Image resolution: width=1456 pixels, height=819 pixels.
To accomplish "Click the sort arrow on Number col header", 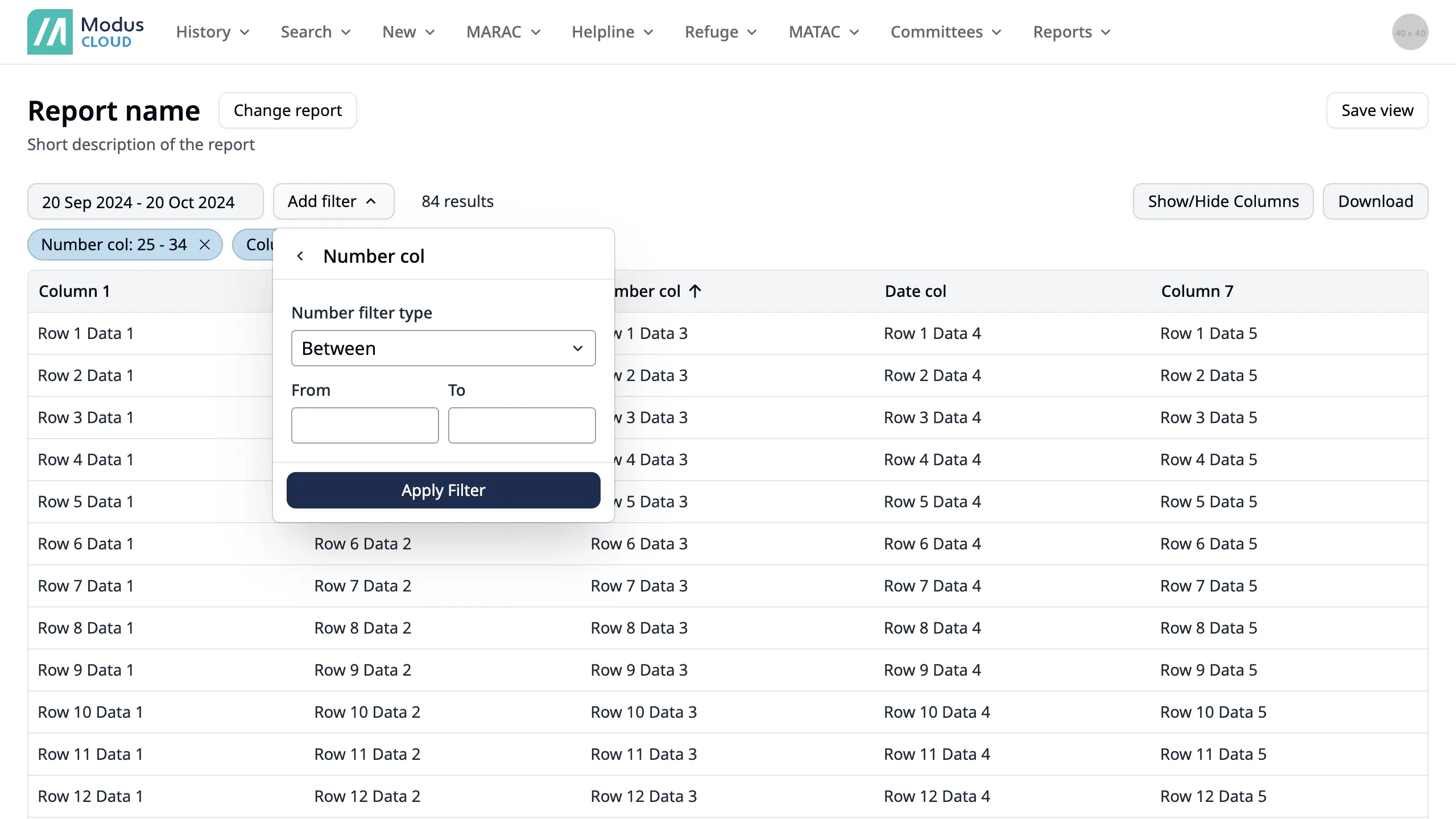I will 695,291.
